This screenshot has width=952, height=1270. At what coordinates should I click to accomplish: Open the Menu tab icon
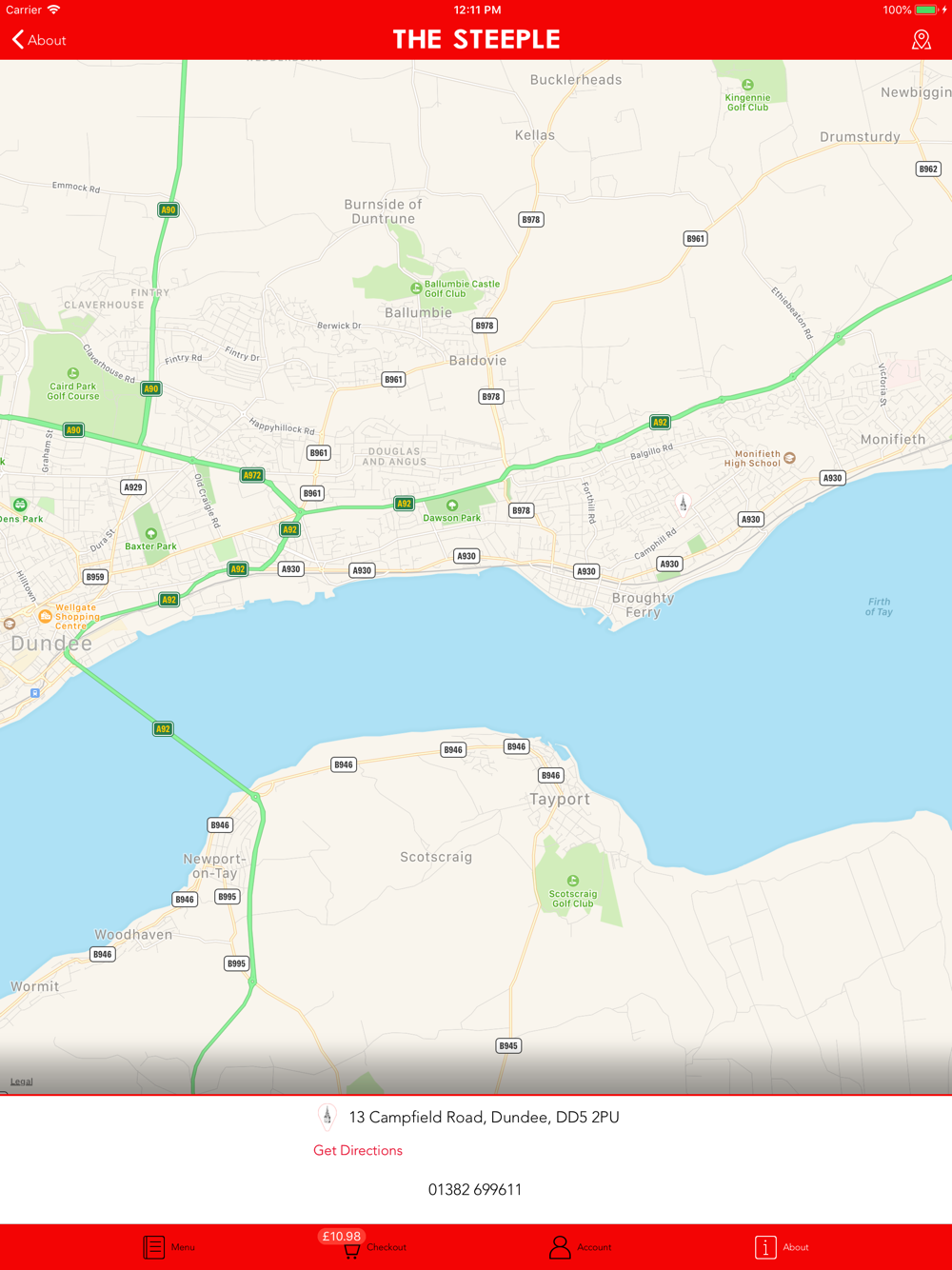pos(154,1247)
